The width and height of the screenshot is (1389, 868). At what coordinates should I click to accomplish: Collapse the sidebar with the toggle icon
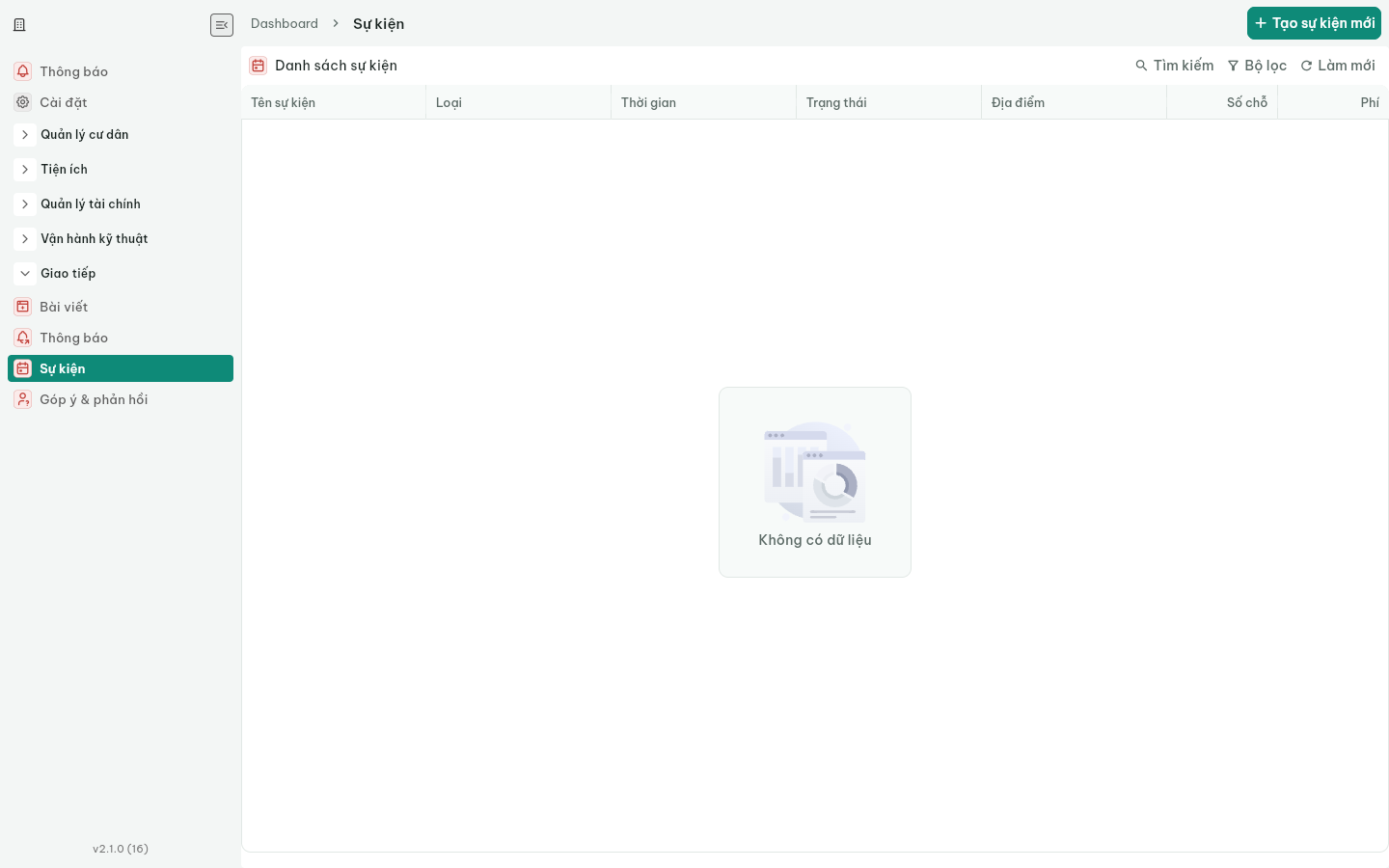pyautogui.click(x=222, y=25)
